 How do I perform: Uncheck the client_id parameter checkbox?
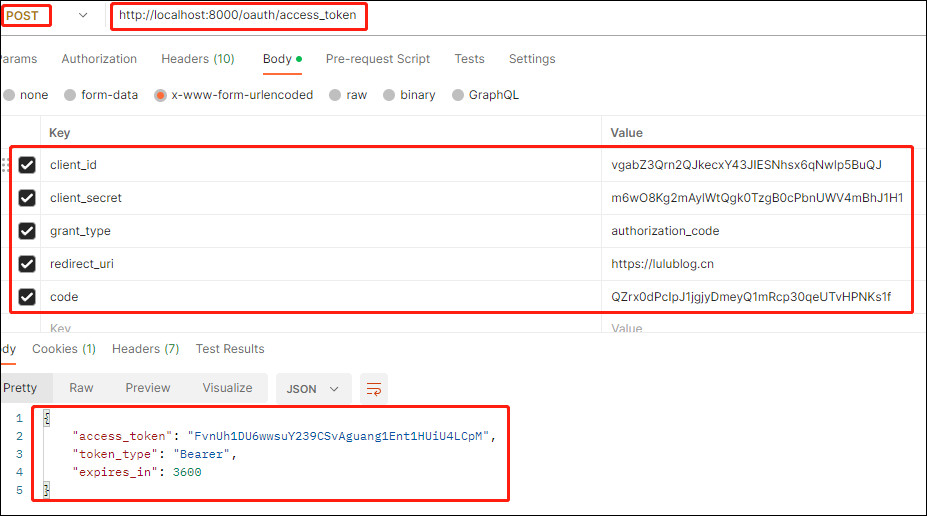[x=27, y=165]
